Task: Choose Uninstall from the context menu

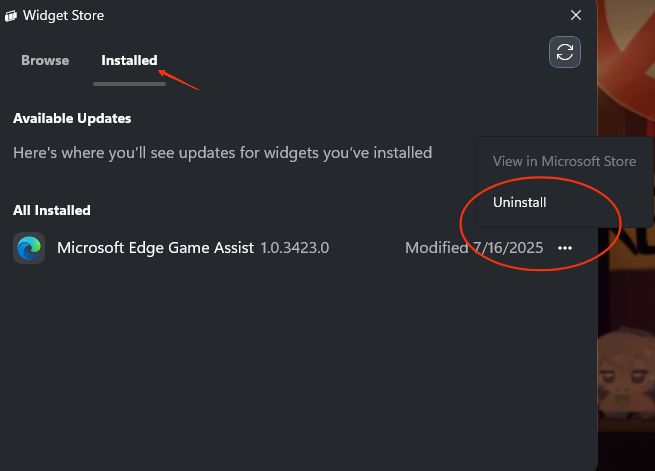Action: tap(519, 203)
